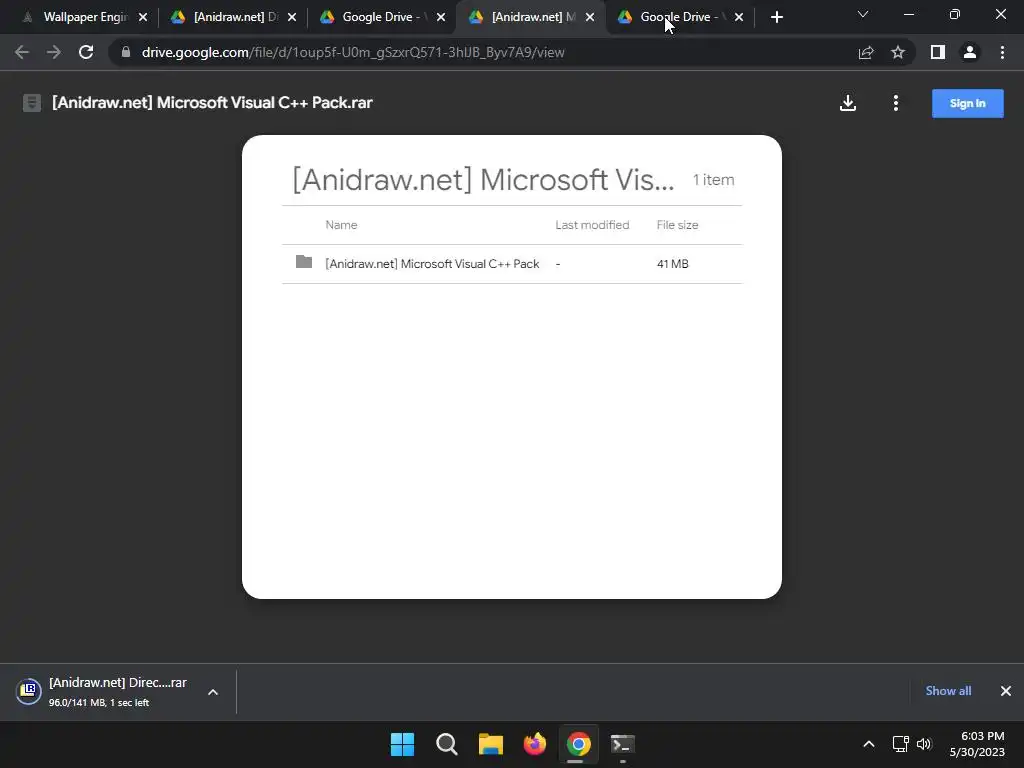
Task: Show hidden system tray icons
Action: 869,744
